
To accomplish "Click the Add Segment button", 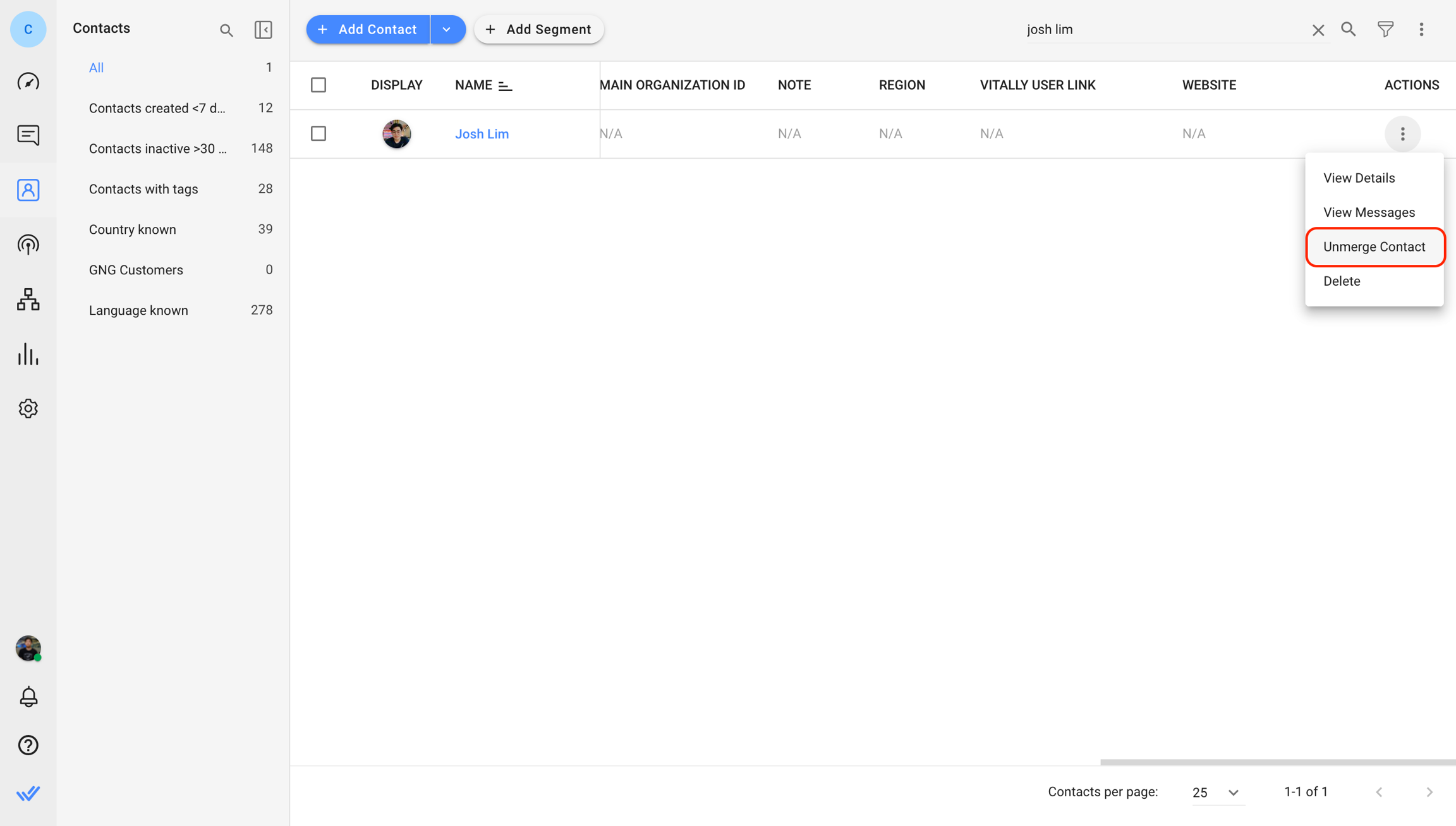I will coord(538,29).
